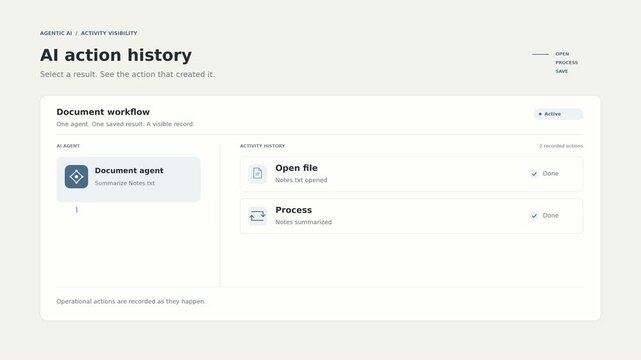Open the Process activity entry
641x360 pixels.
tap(411, 216)
